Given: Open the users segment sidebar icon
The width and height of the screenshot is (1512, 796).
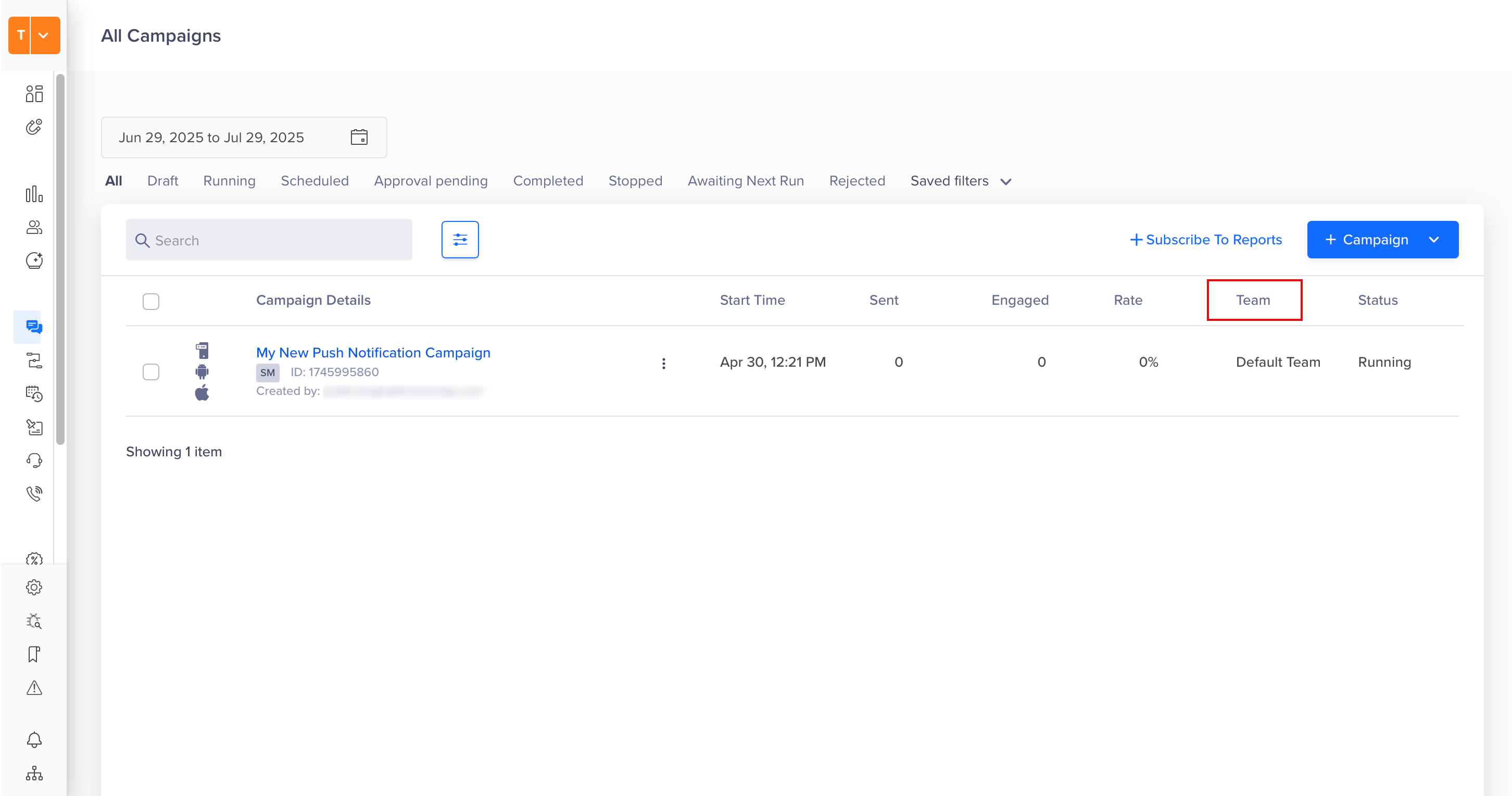Looking at the screenshot, I should pos(34,227).
